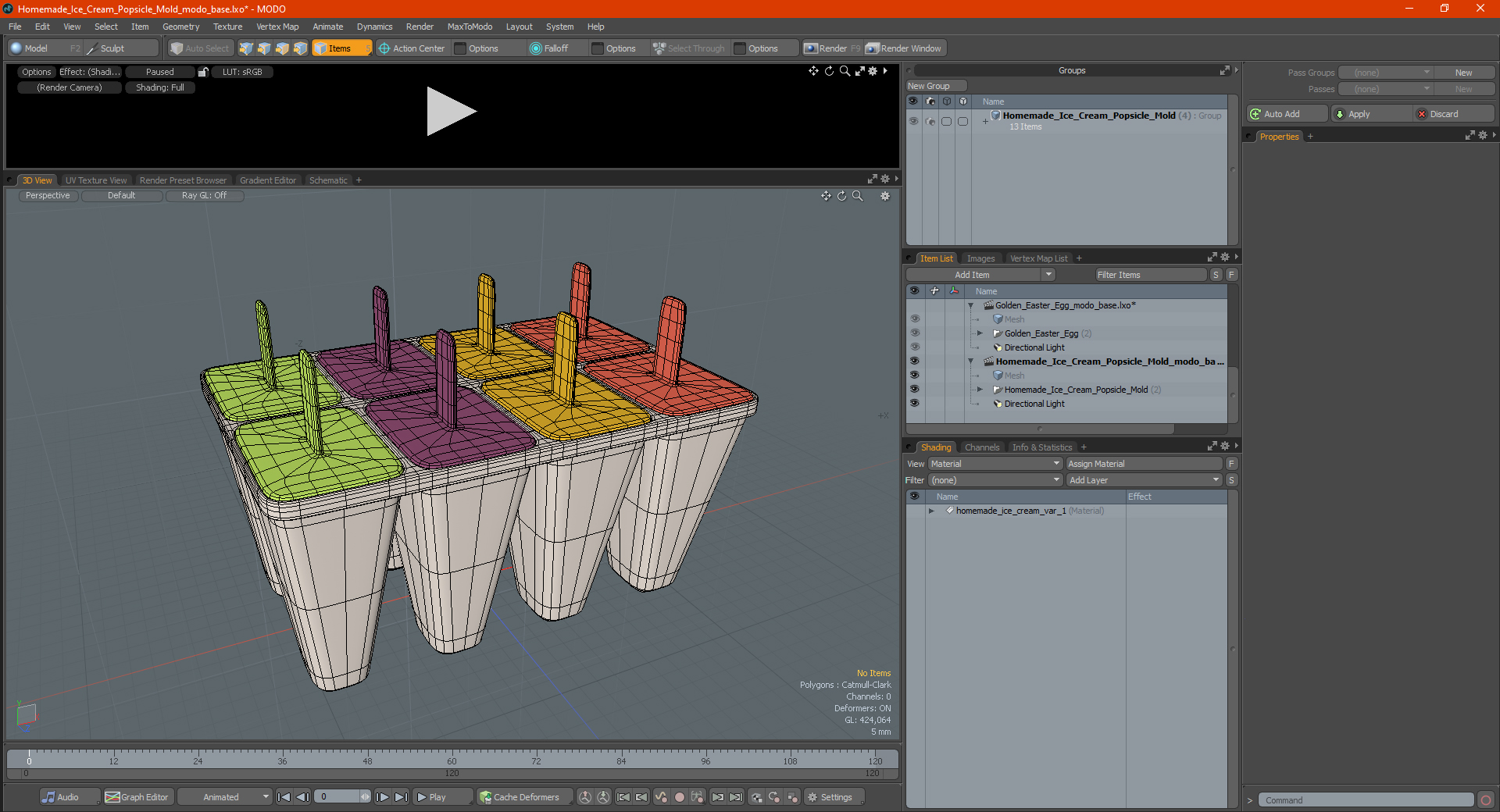Click rotate view icon in 3D viewport

click(x=841, y=196)
